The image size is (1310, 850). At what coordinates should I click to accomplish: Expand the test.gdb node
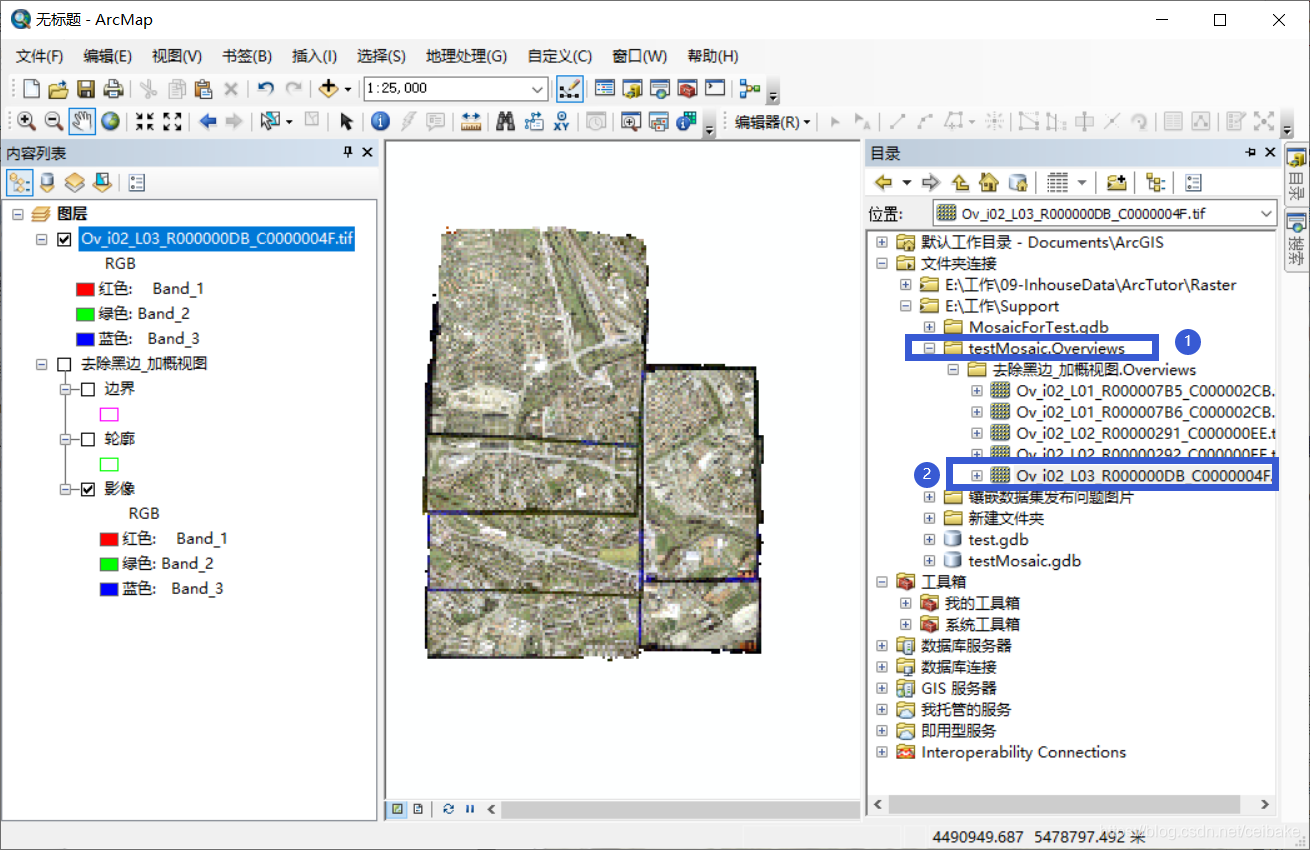[929, 540]
